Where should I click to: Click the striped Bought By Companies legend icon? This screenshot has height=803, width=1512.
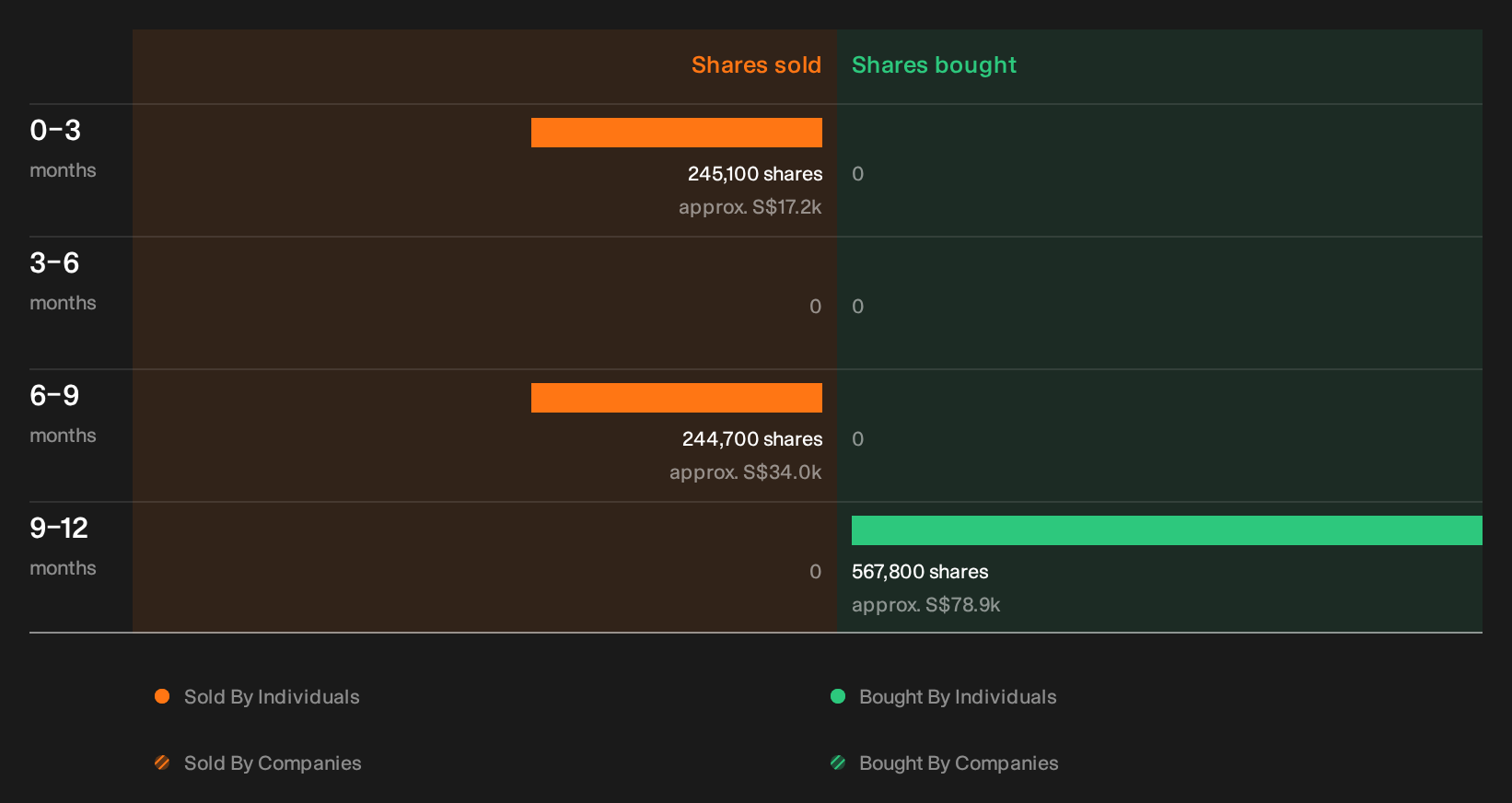coord(838,762)
